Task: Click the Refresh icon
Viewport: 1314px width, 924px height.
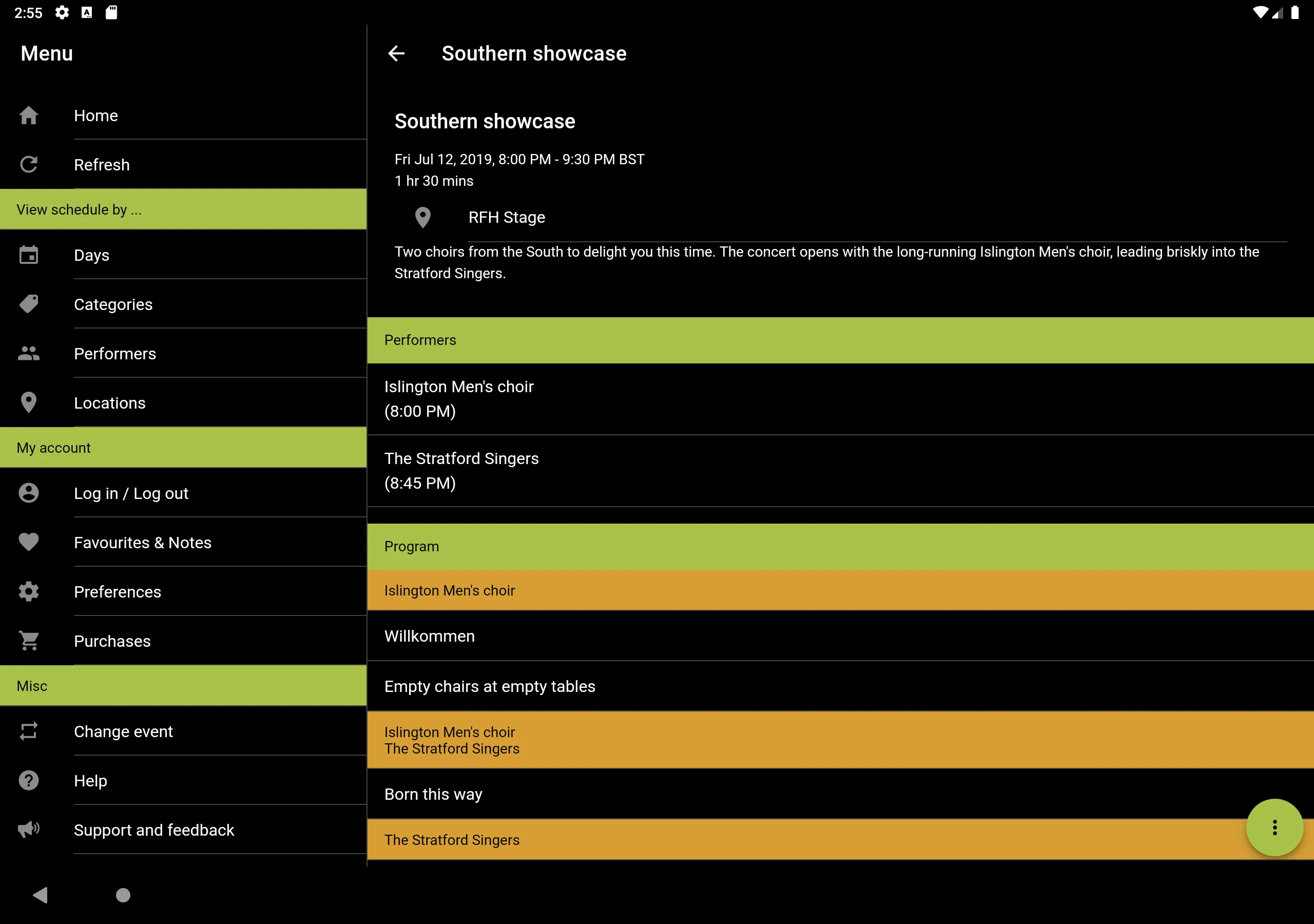Action: 29,163
